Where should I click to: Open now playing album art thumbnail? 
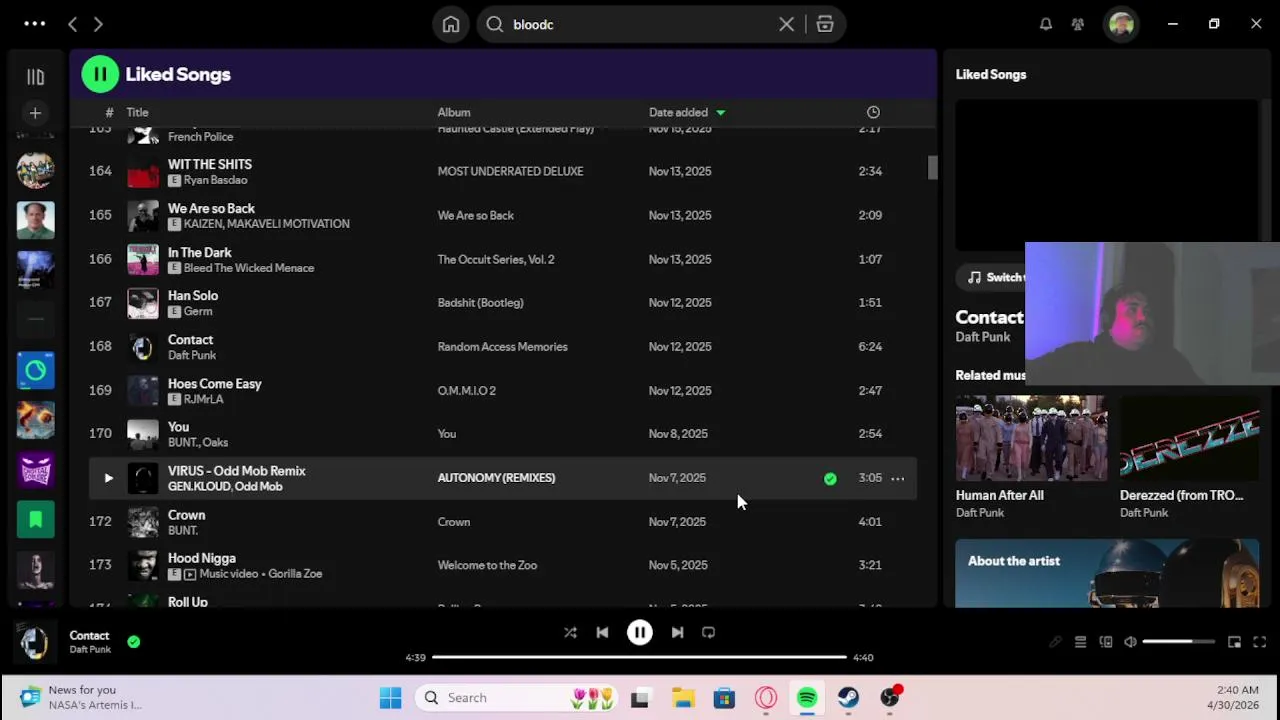click(35, 642)
